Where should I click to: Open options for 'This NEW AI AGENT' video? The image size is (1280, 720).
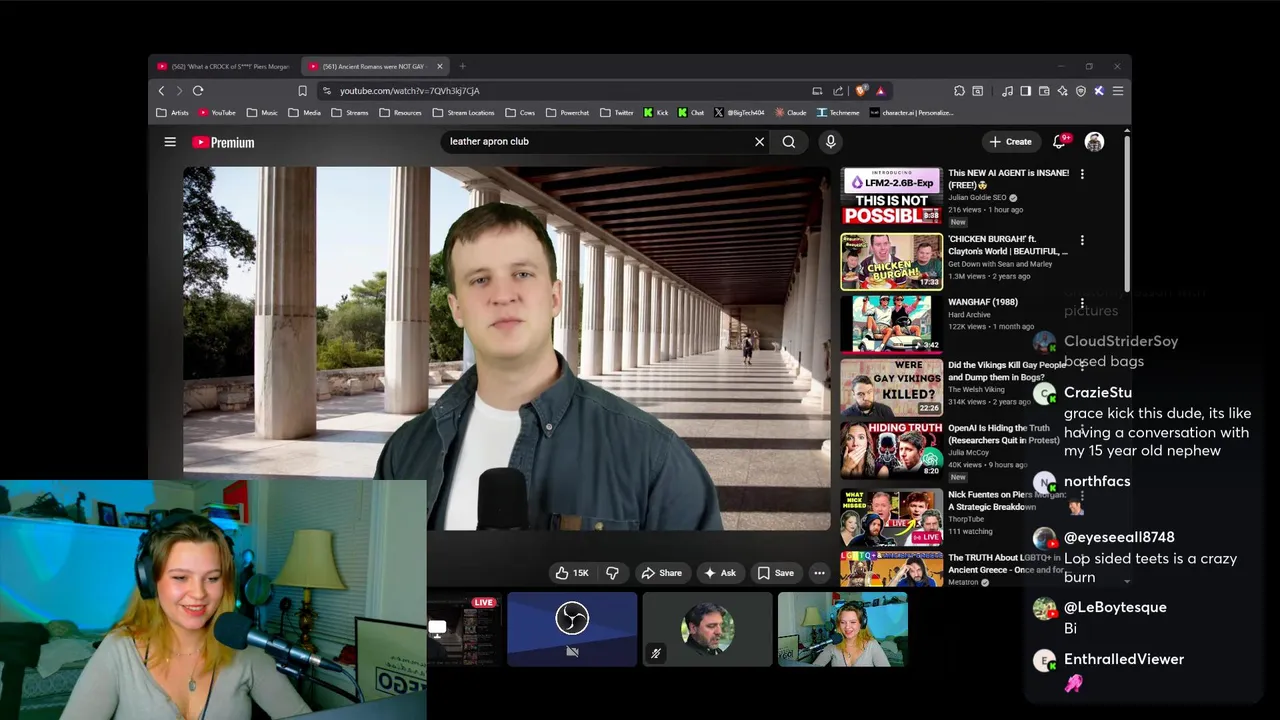point(1082,174)
